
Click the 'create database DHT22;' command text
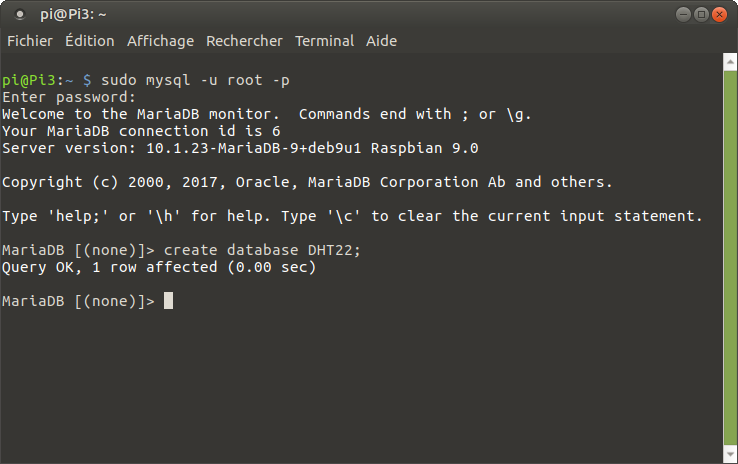click(x=262, y=250)
